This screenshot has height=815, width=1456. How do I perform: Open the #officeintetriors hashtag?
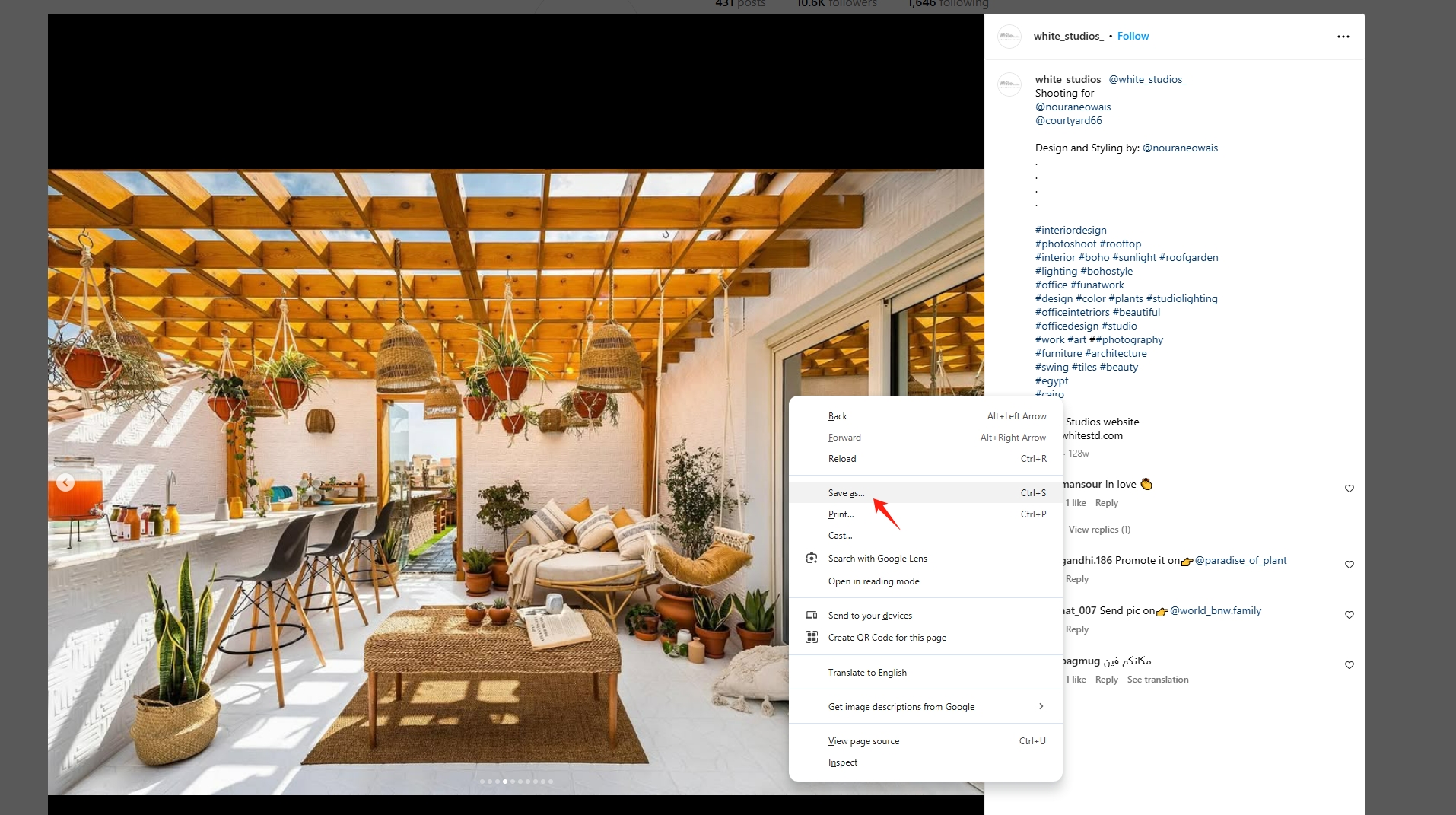tap(1072, 312)
